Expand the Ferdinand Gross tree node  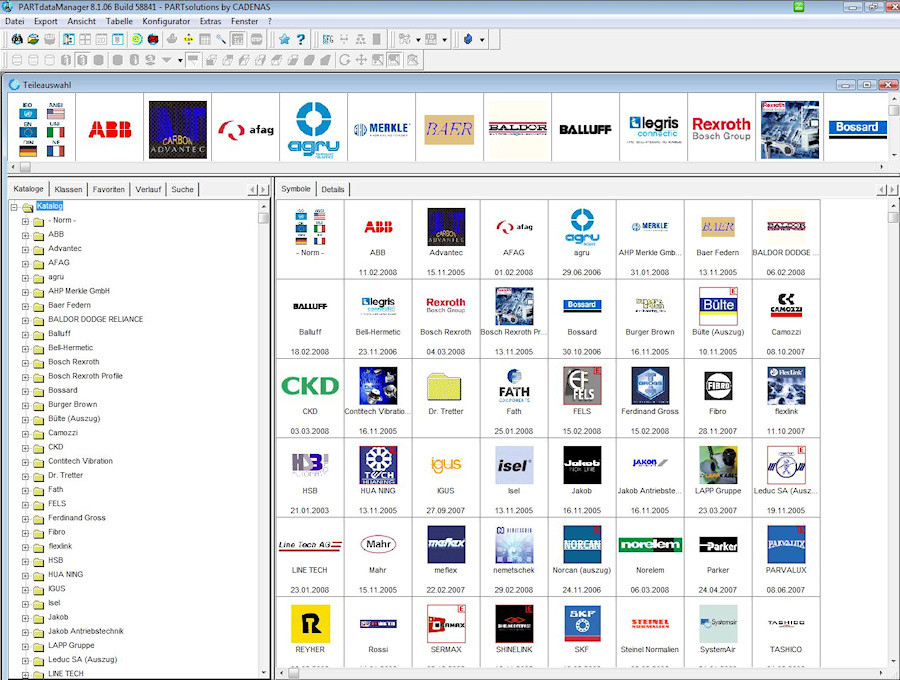coord(25,519)
